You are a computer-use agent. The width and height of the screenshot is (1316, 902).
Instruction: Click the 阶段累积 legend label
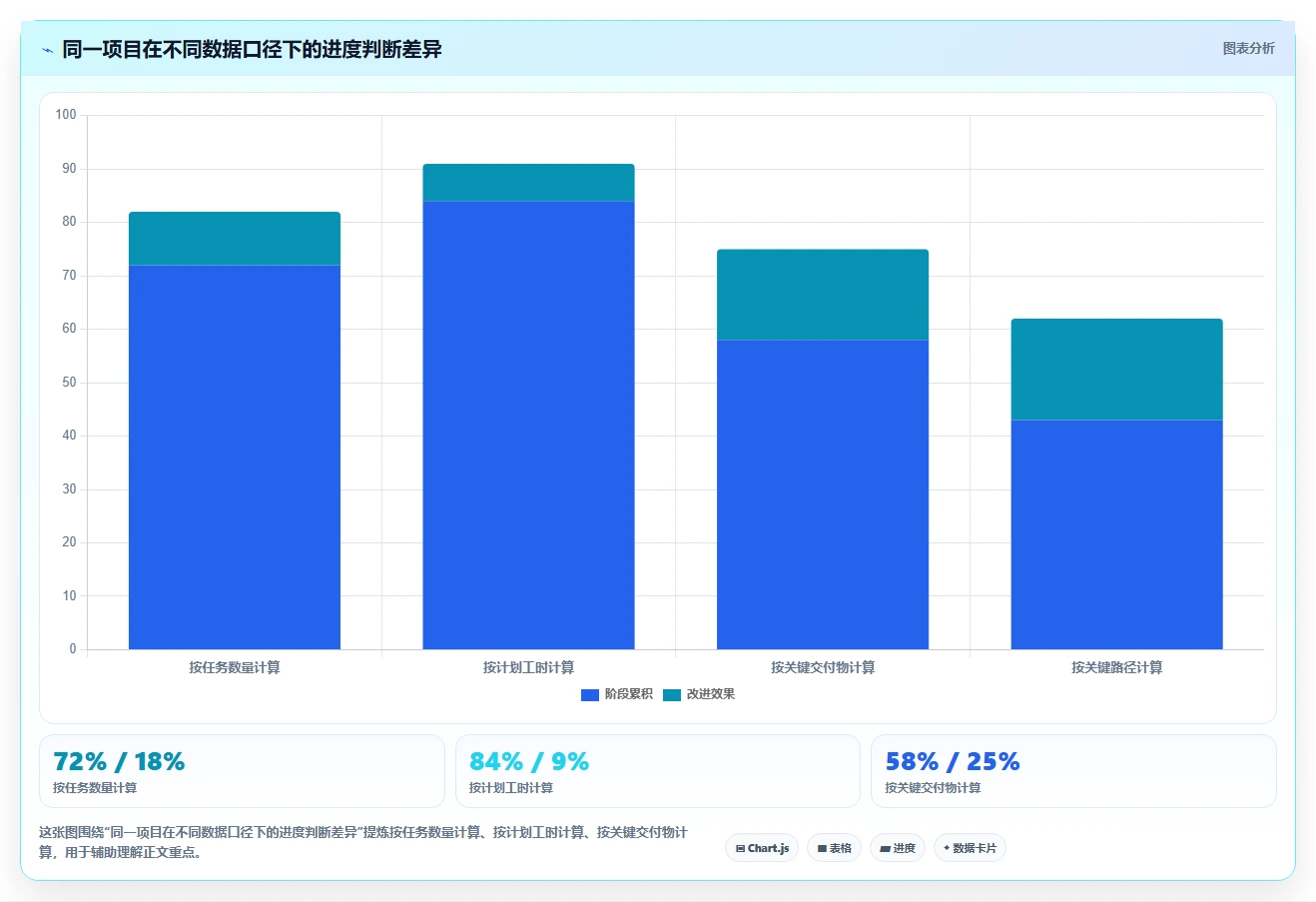click(628, 694)
